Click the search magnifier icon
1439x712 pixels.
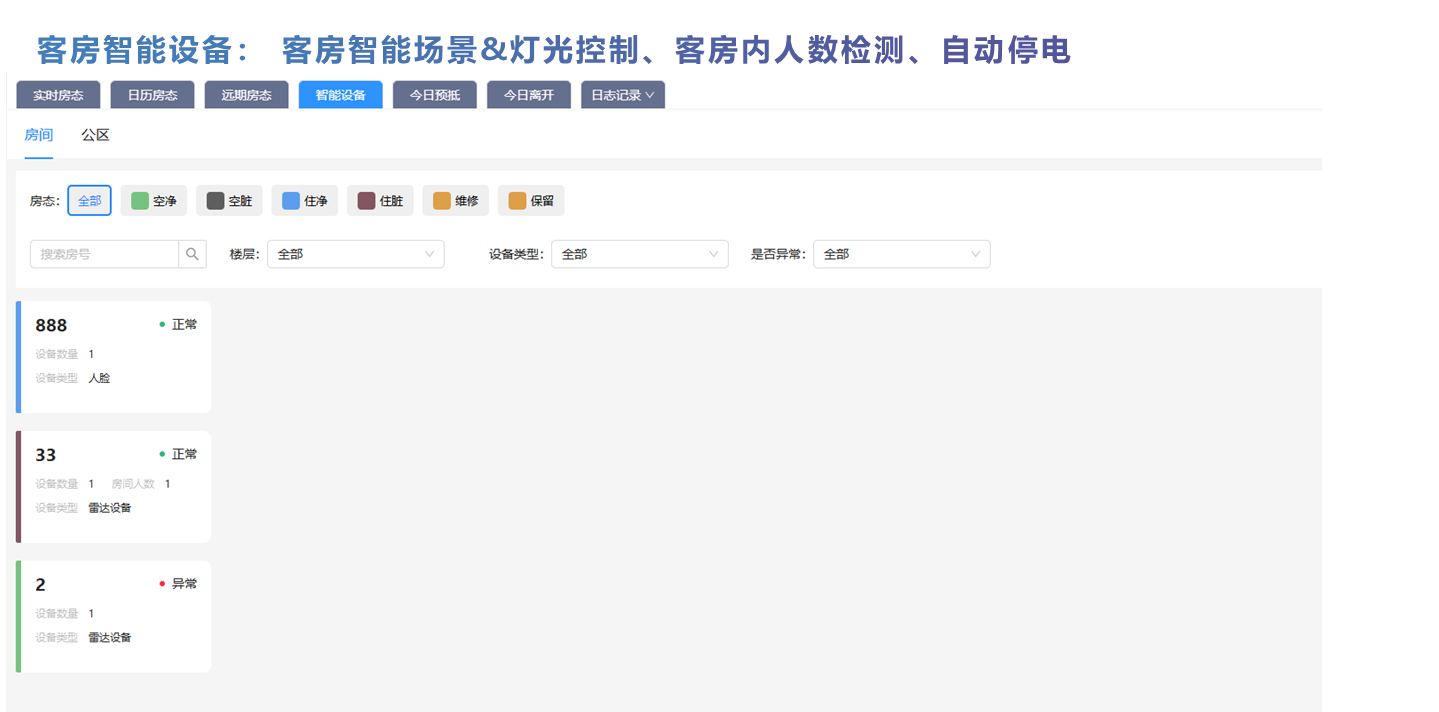193,254
